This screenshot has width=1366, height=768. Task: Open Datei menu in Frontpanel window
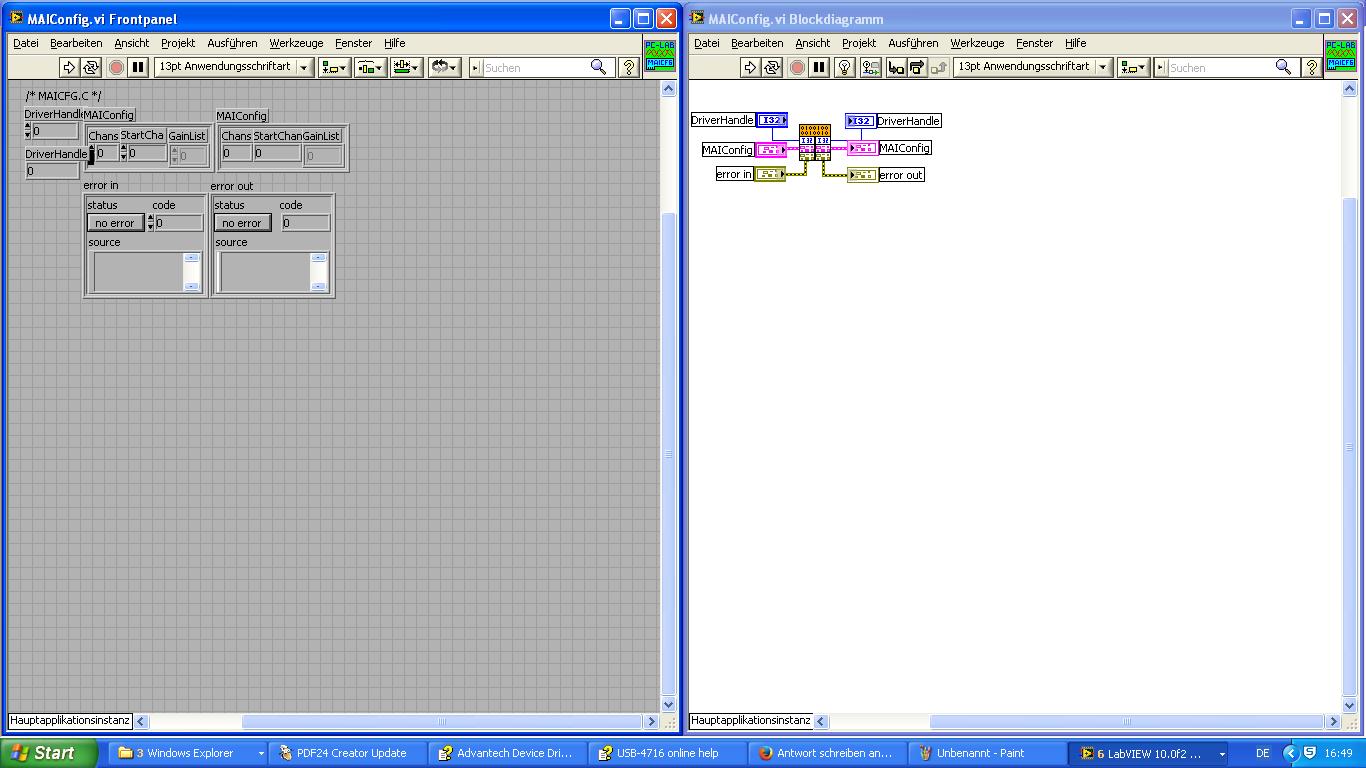[x=26, y=43]
